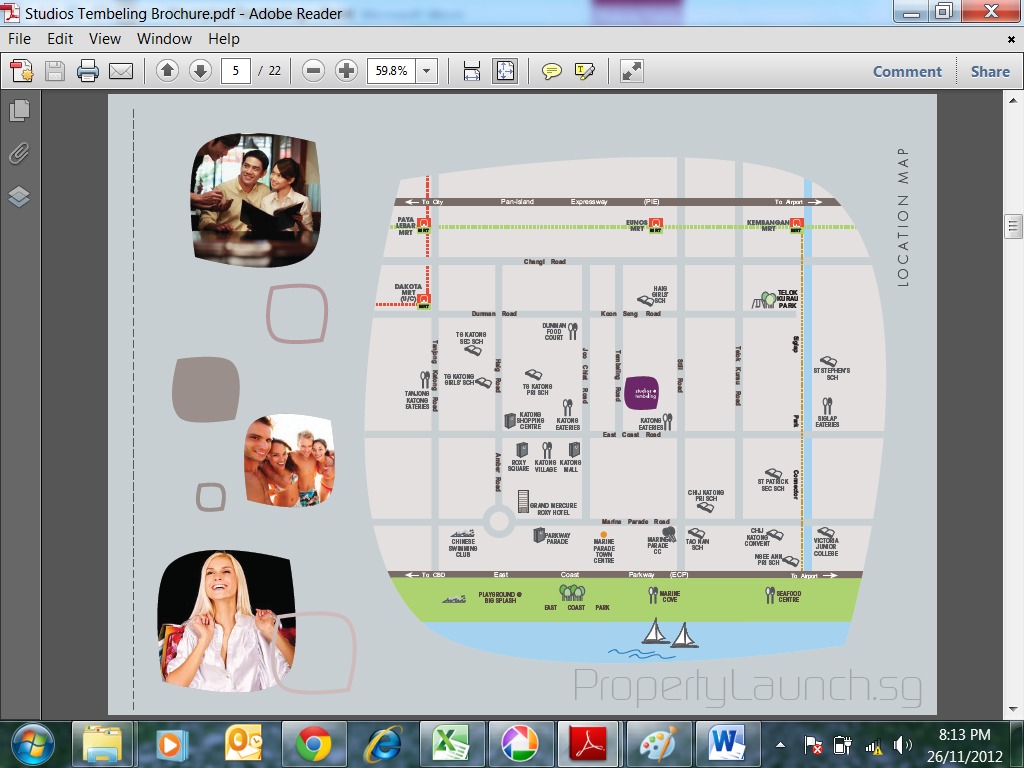This screenshot has height=768, width=1024.
Task: Open the page thumbnails panel
Action: pos(20,110)
